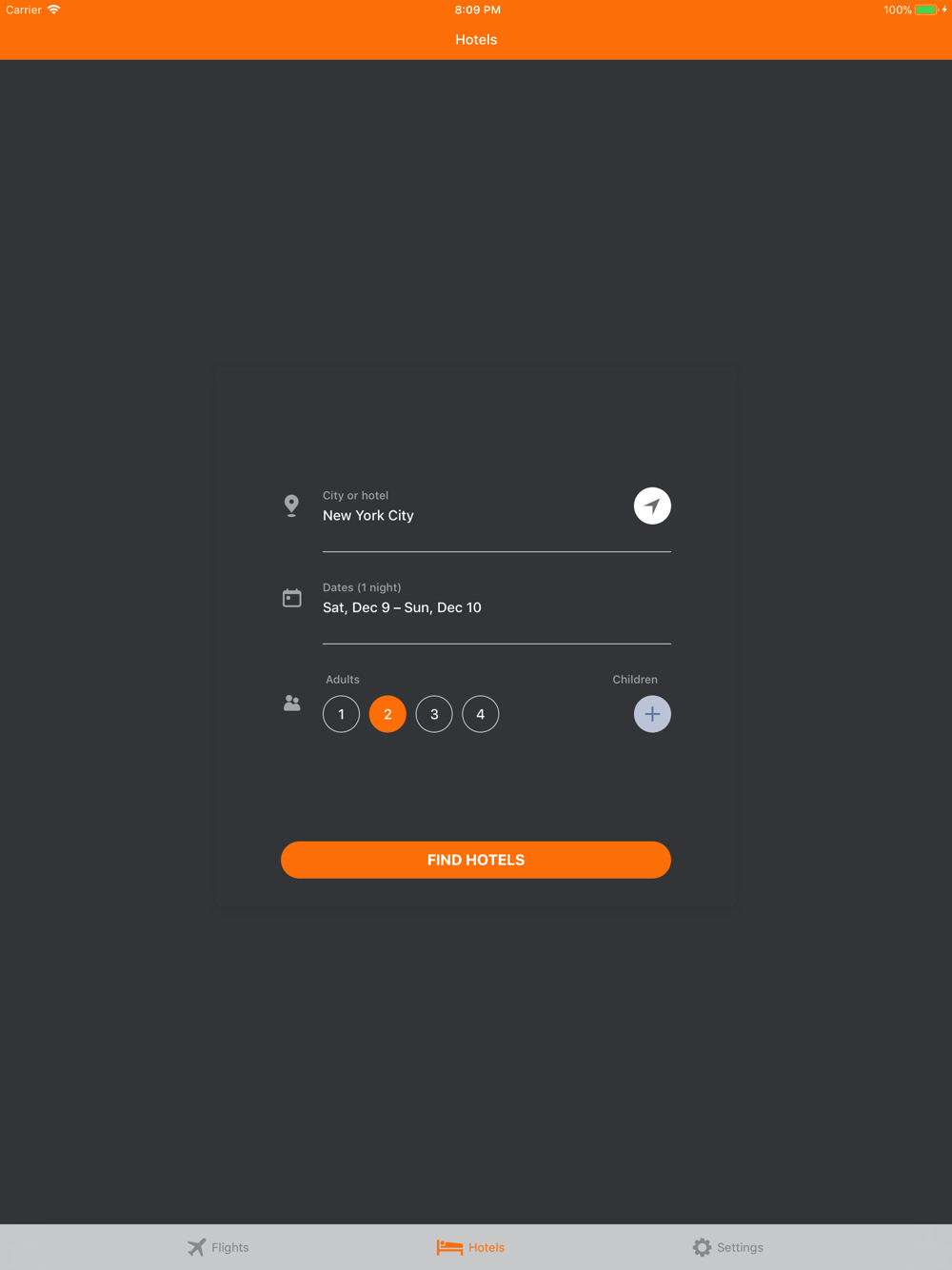Set adults count to 4
Image resolution: width=952 pixels, height=1270 pixels.
(x=481, y=714)
